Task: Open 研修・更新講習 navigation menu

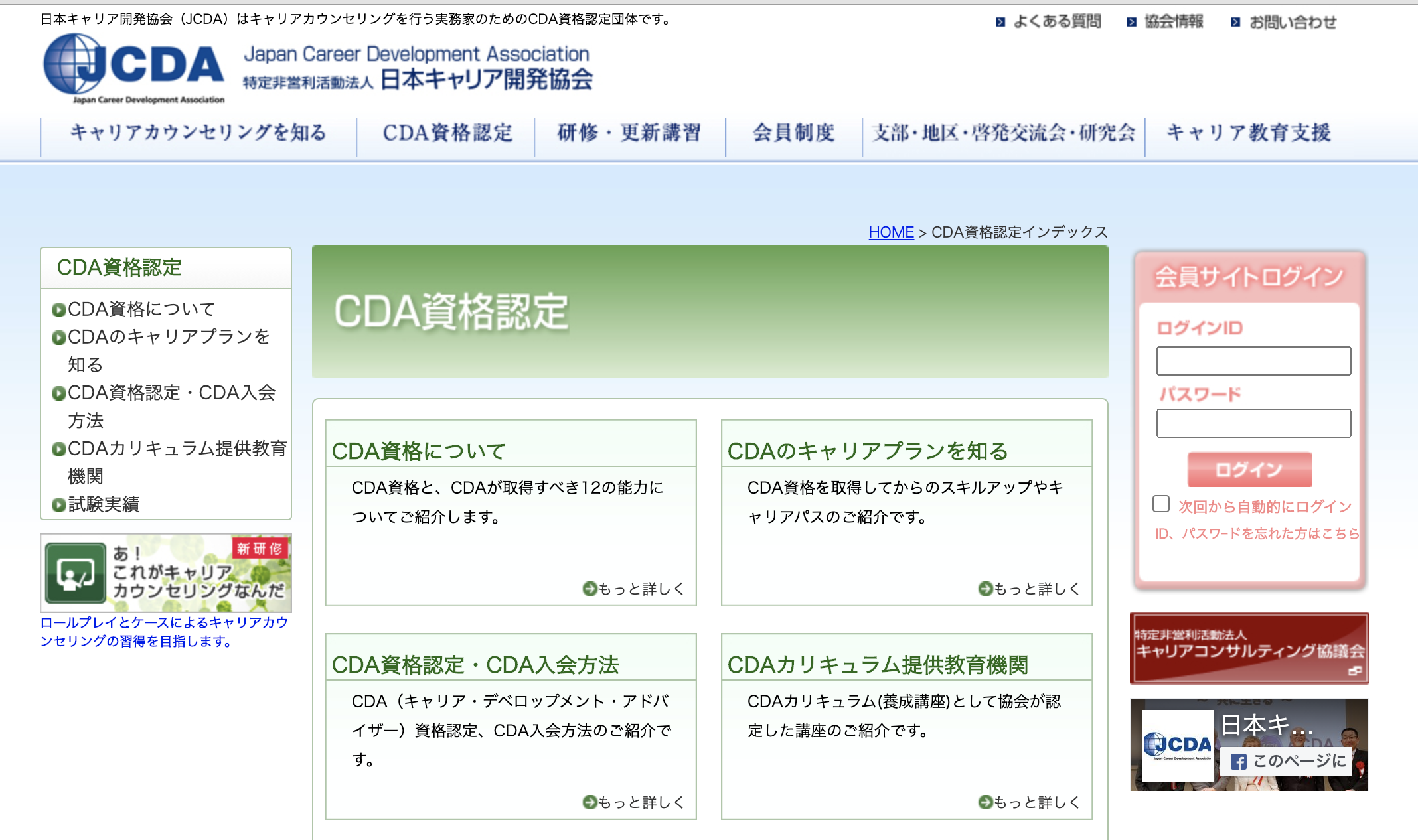Action: (x=629, y=133)
